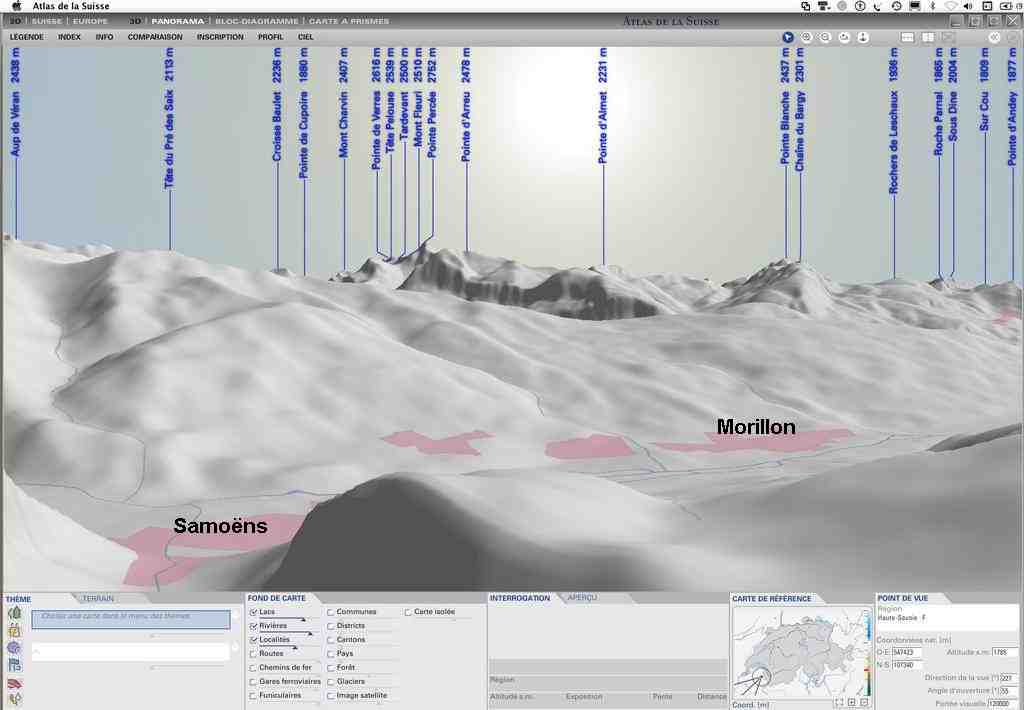Click the zoom in magnifier icon
This screenshot has height=710, width=1024.
pos(807,37)
